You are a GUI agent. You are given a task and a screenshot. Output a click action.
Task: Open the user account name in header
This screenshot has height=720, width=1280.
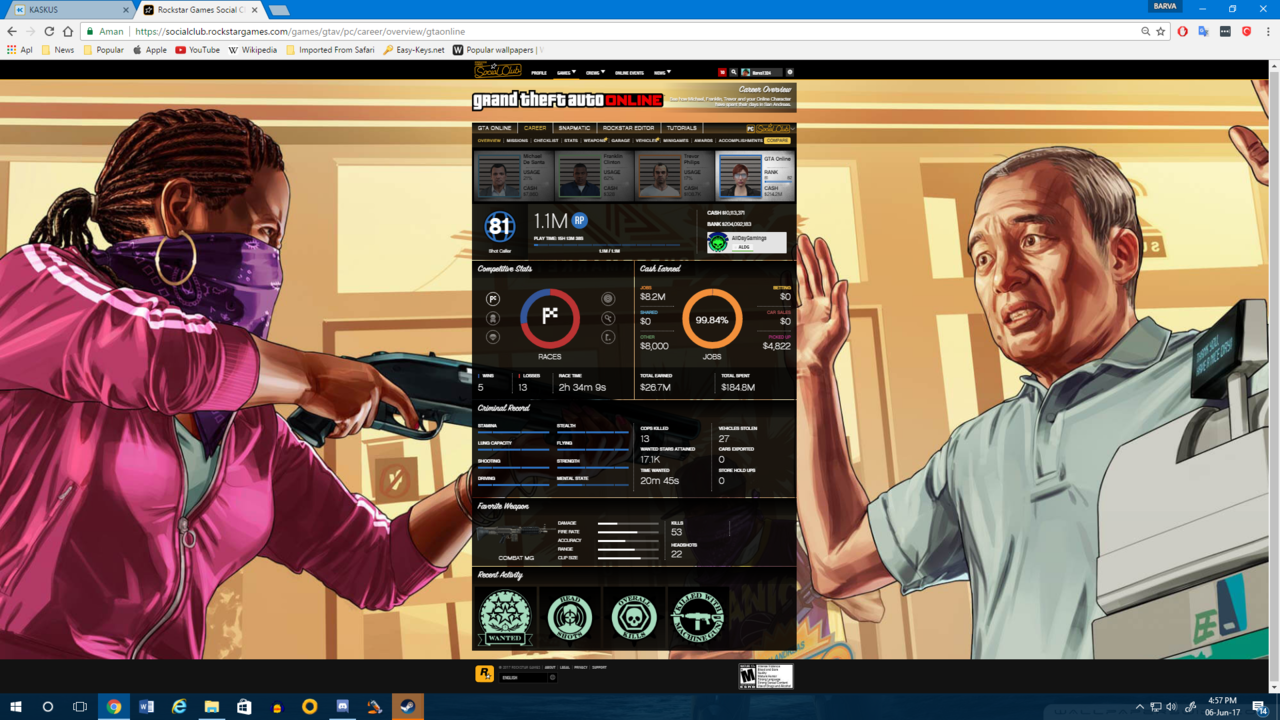tap(761, 73)
